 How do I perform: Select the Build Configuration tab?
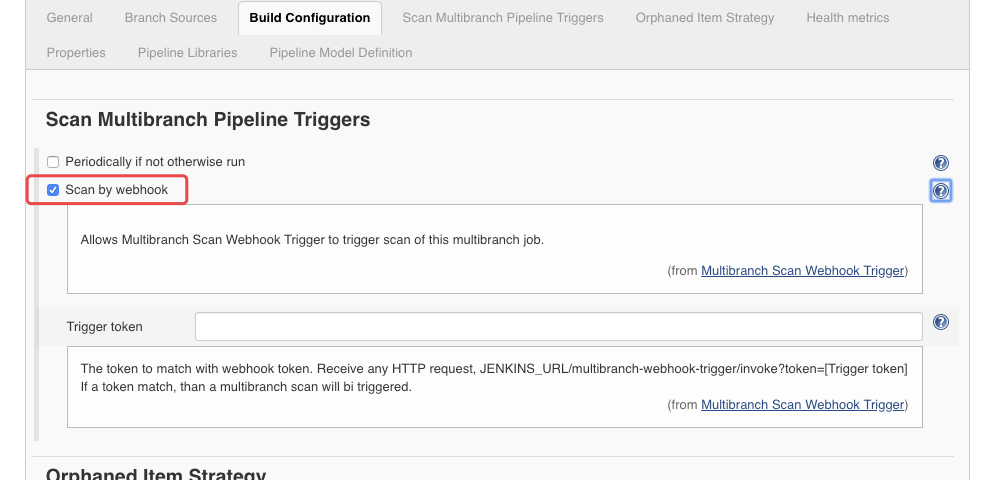[309, 18]
